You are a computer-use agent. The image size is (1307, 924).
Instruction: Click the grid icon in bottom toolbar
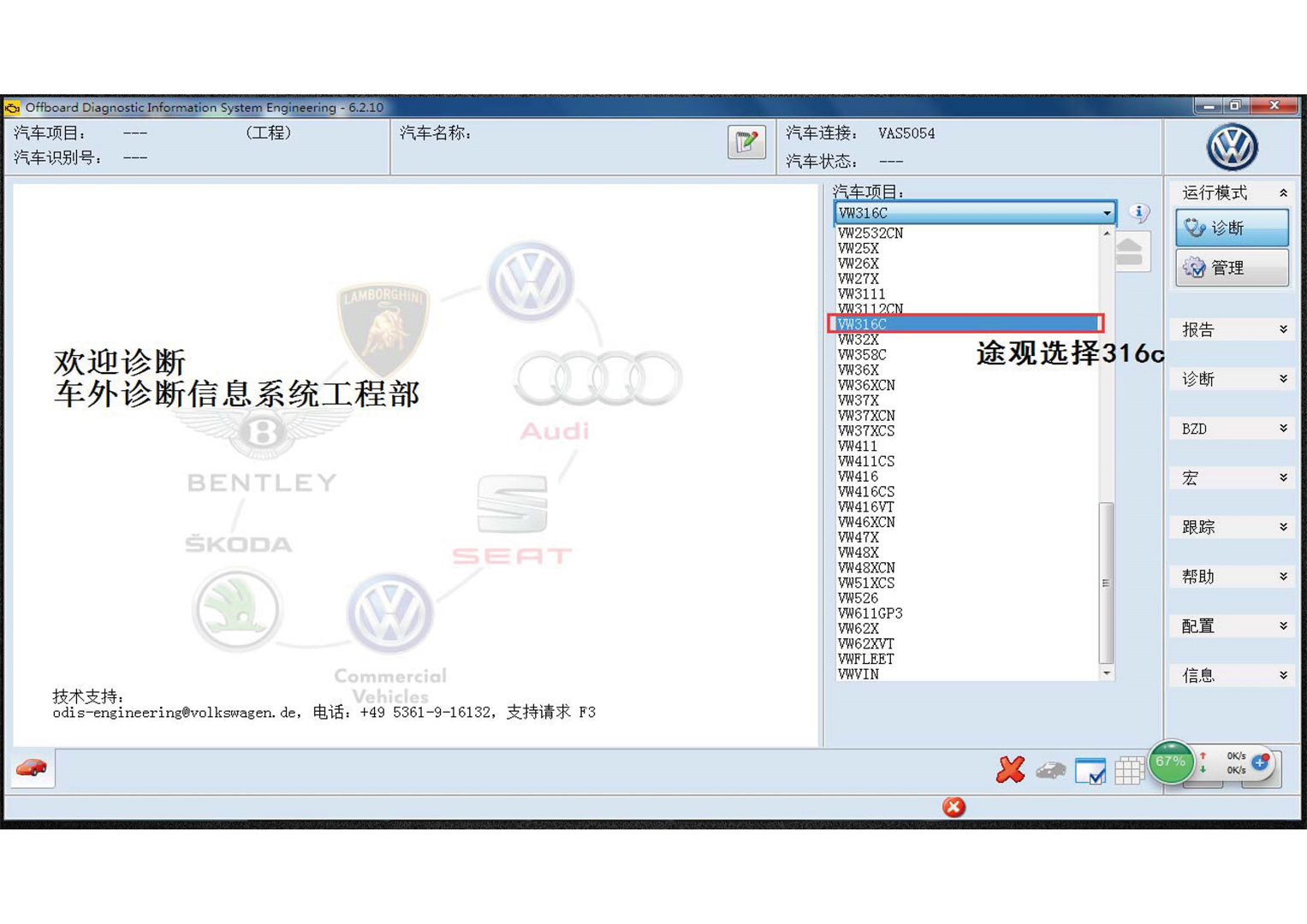click(x=1129, y=771)
